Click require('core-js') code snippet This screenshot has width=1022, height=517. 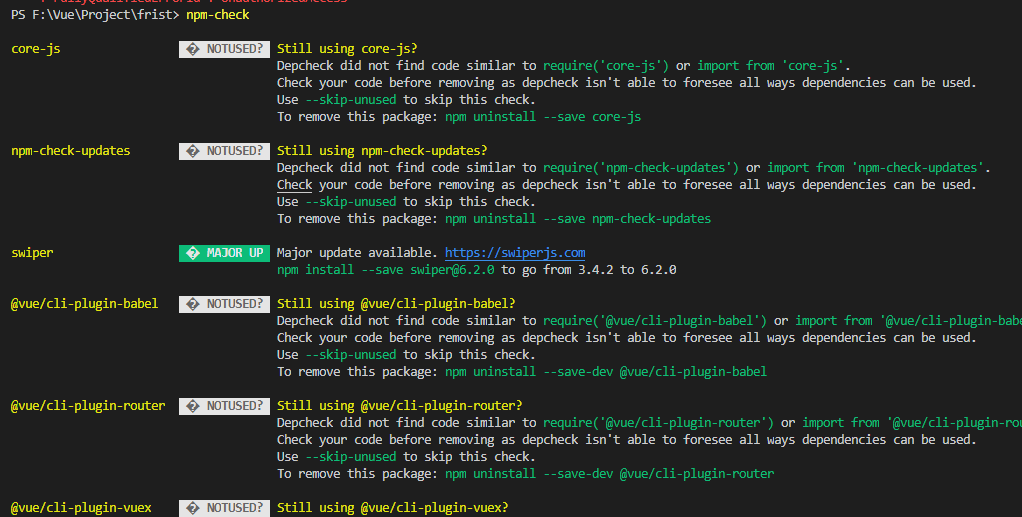click(x=606, y=66)
